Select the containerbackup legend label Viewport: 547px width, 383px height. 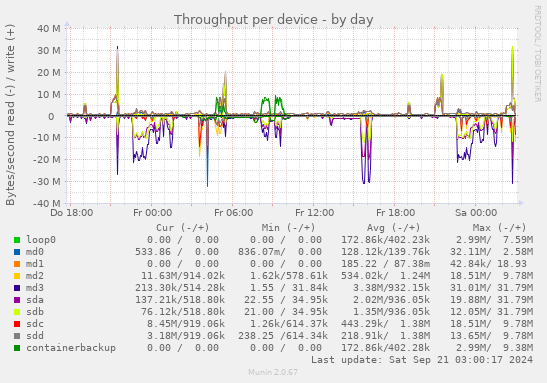click(x=71, y=348)
